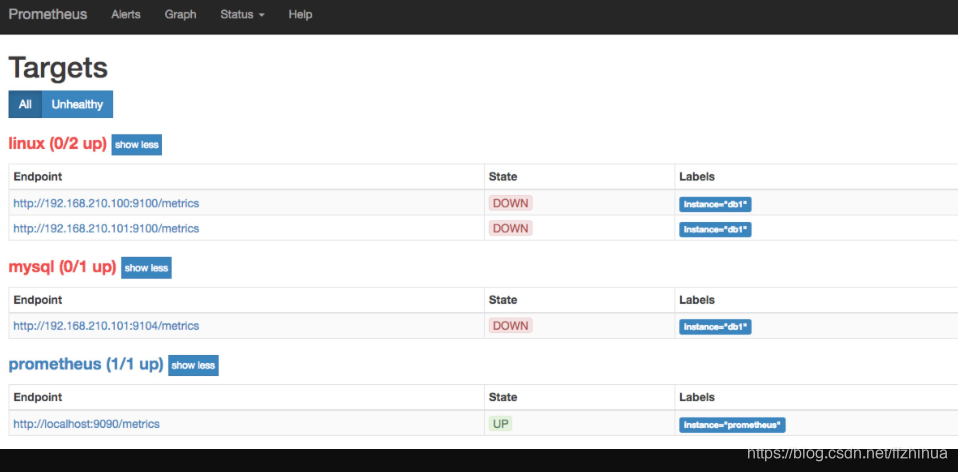Collapse the linux job with show less
This screenshot has height=472, width=958.
pos(136,145)
